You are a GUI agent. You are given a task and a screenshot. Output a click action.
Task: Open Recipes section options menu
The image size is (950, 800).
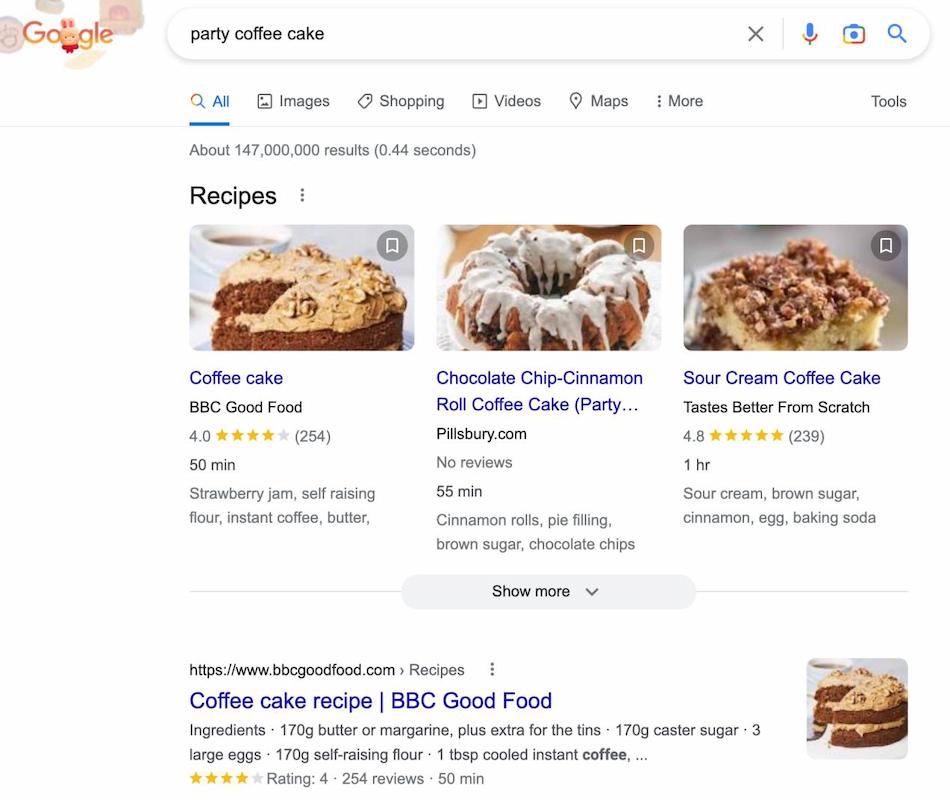[x=302, y=196]
